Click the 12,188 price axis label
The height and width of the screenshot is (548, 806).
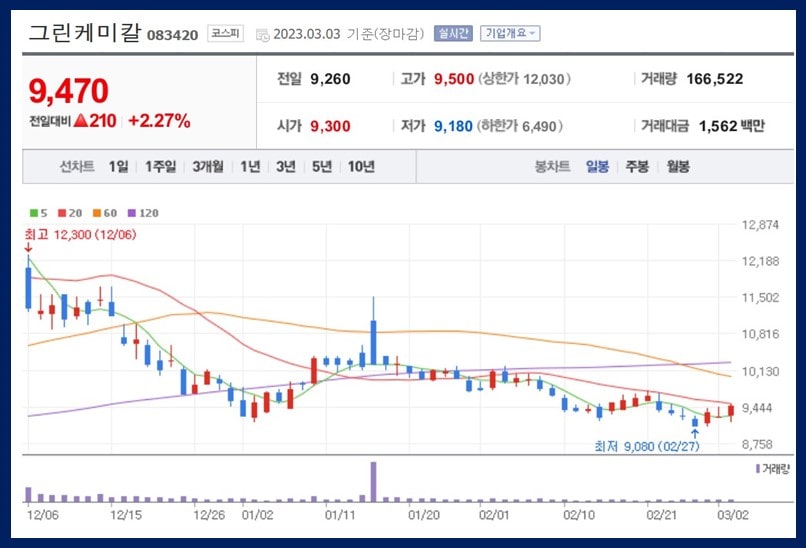coord(760,261)
